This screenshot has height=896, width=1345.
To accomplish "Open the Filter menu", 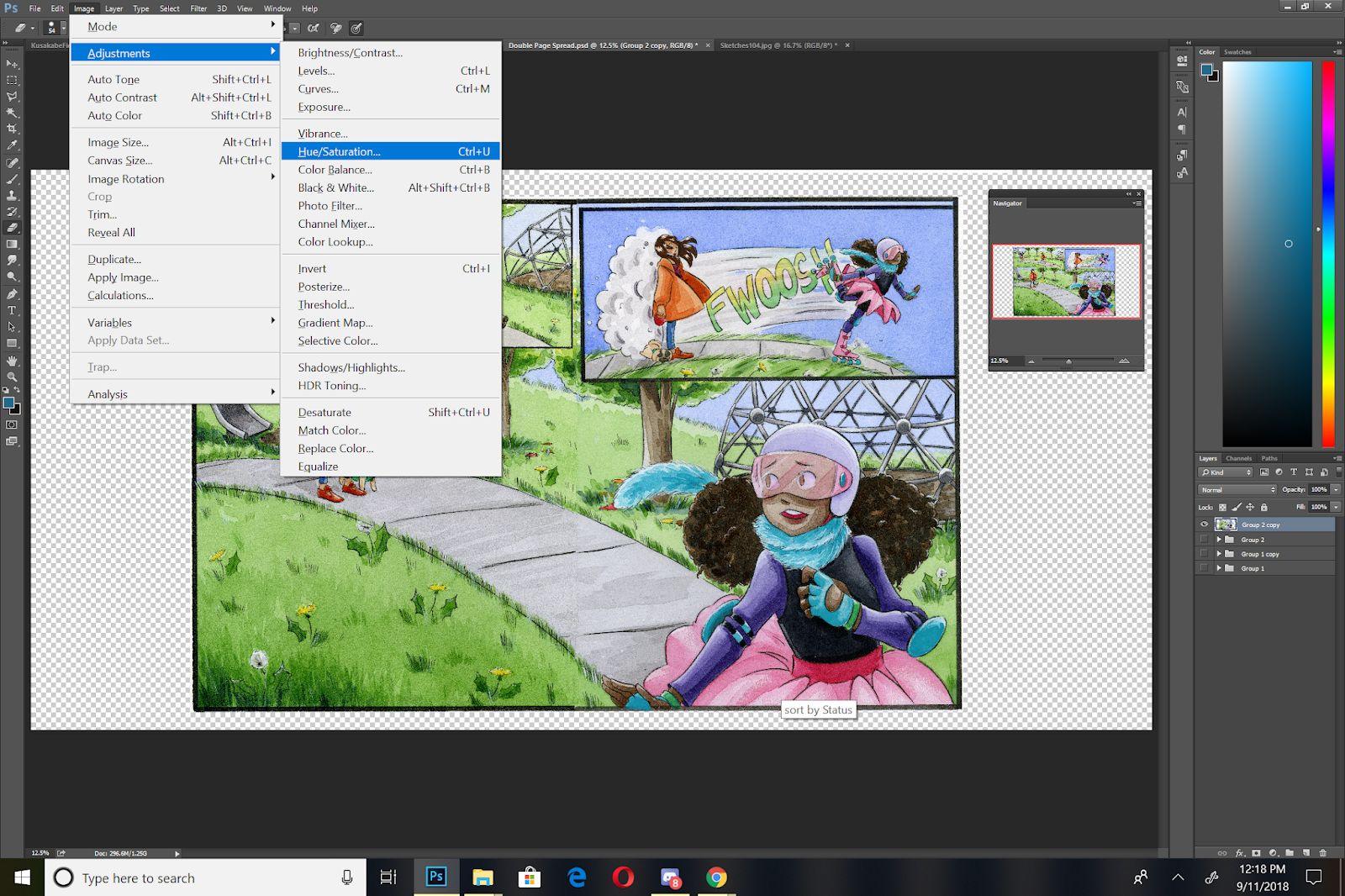I will click(x=198, y=8).
